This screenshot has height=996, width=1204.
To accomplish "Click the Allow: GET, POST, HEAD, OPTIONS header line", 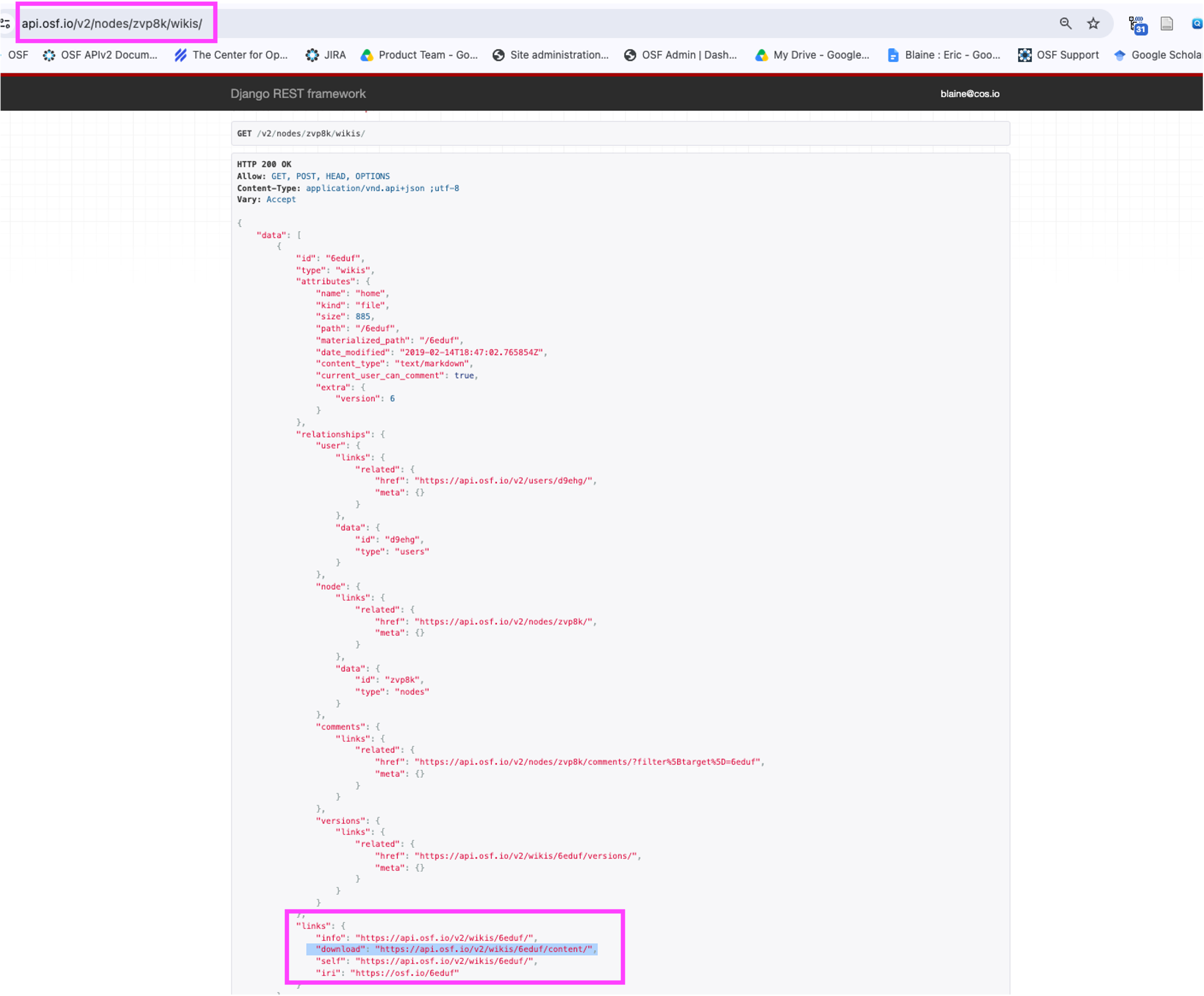I will 314,176.
